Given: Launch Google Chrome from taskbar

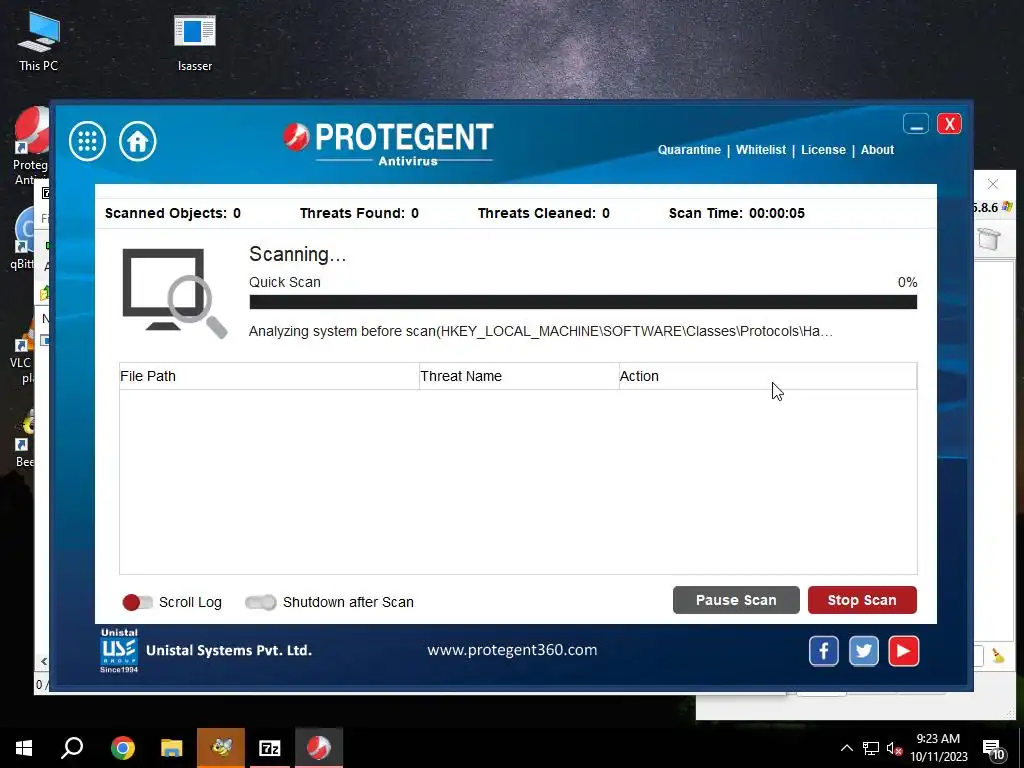Looking at the screenshot, I should coord(122,748).
